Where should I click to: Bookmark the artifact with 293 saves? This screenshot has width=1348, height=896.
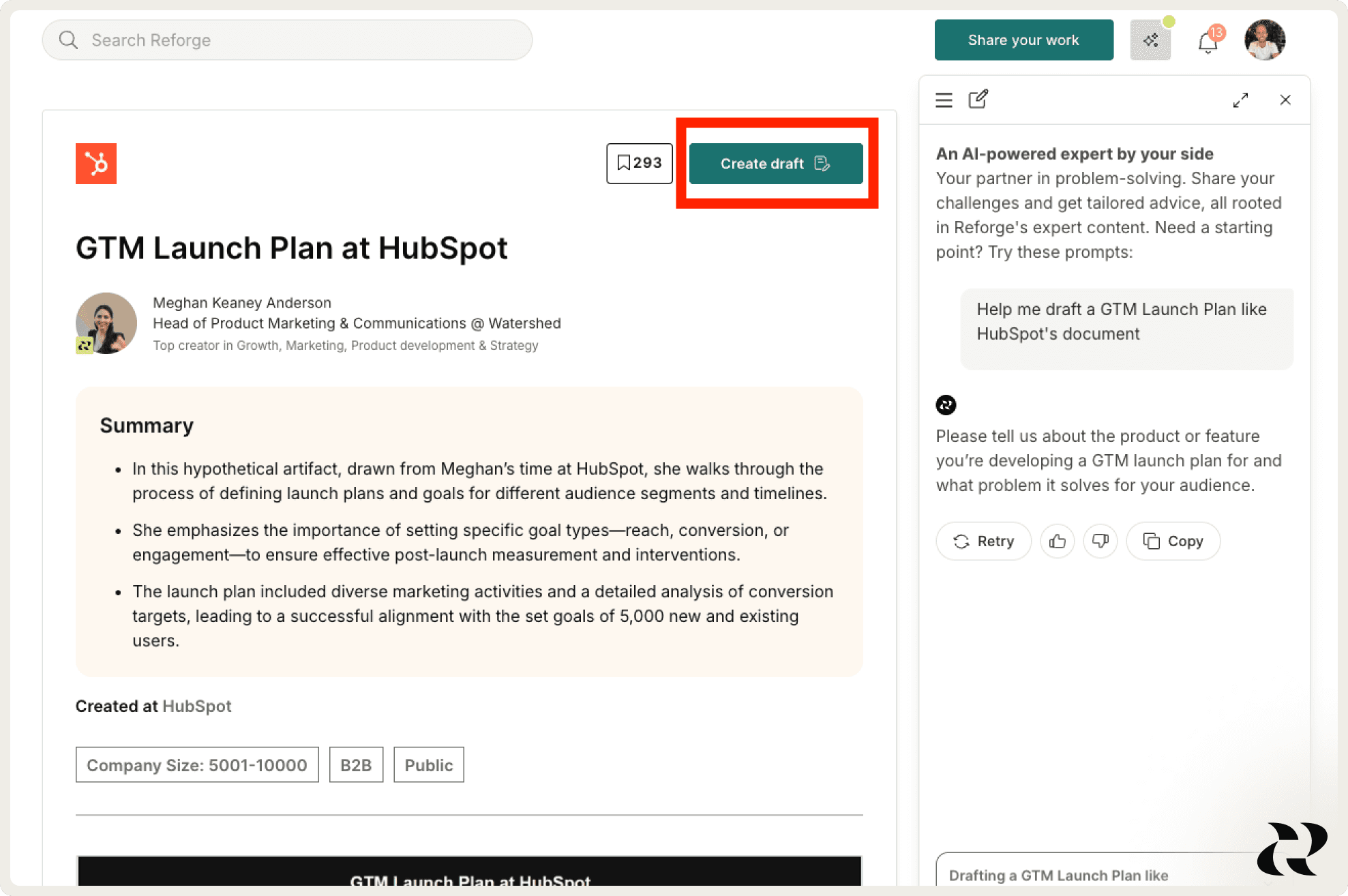tap(639, 163)
